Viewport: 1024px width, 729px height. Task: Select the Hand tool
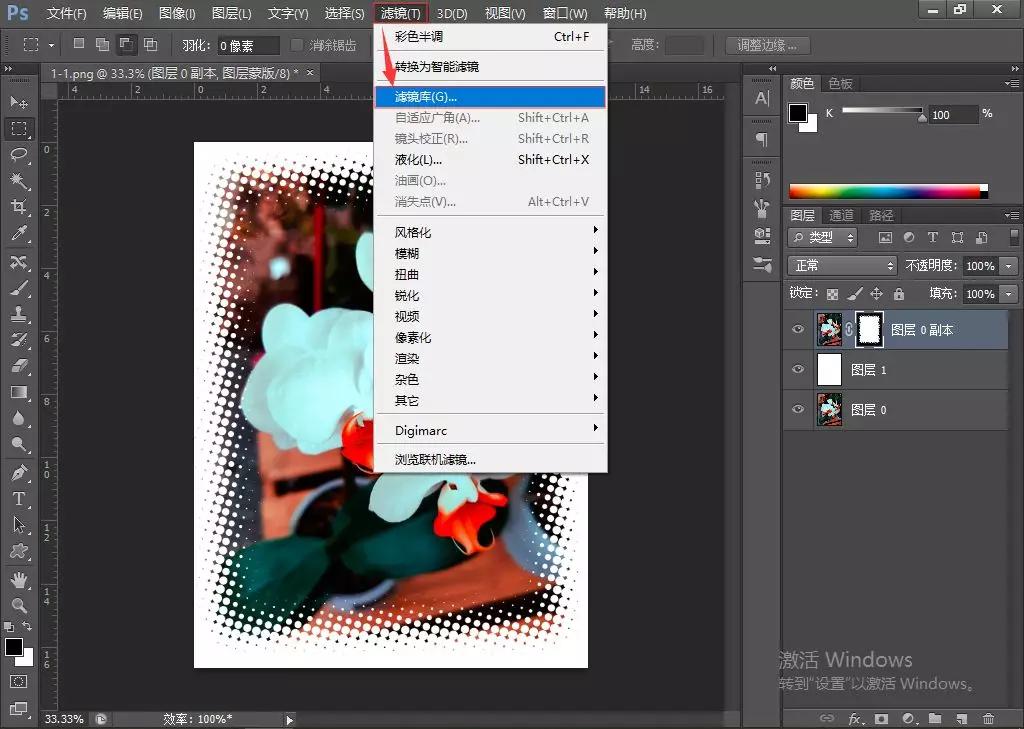tap(20, 580)
